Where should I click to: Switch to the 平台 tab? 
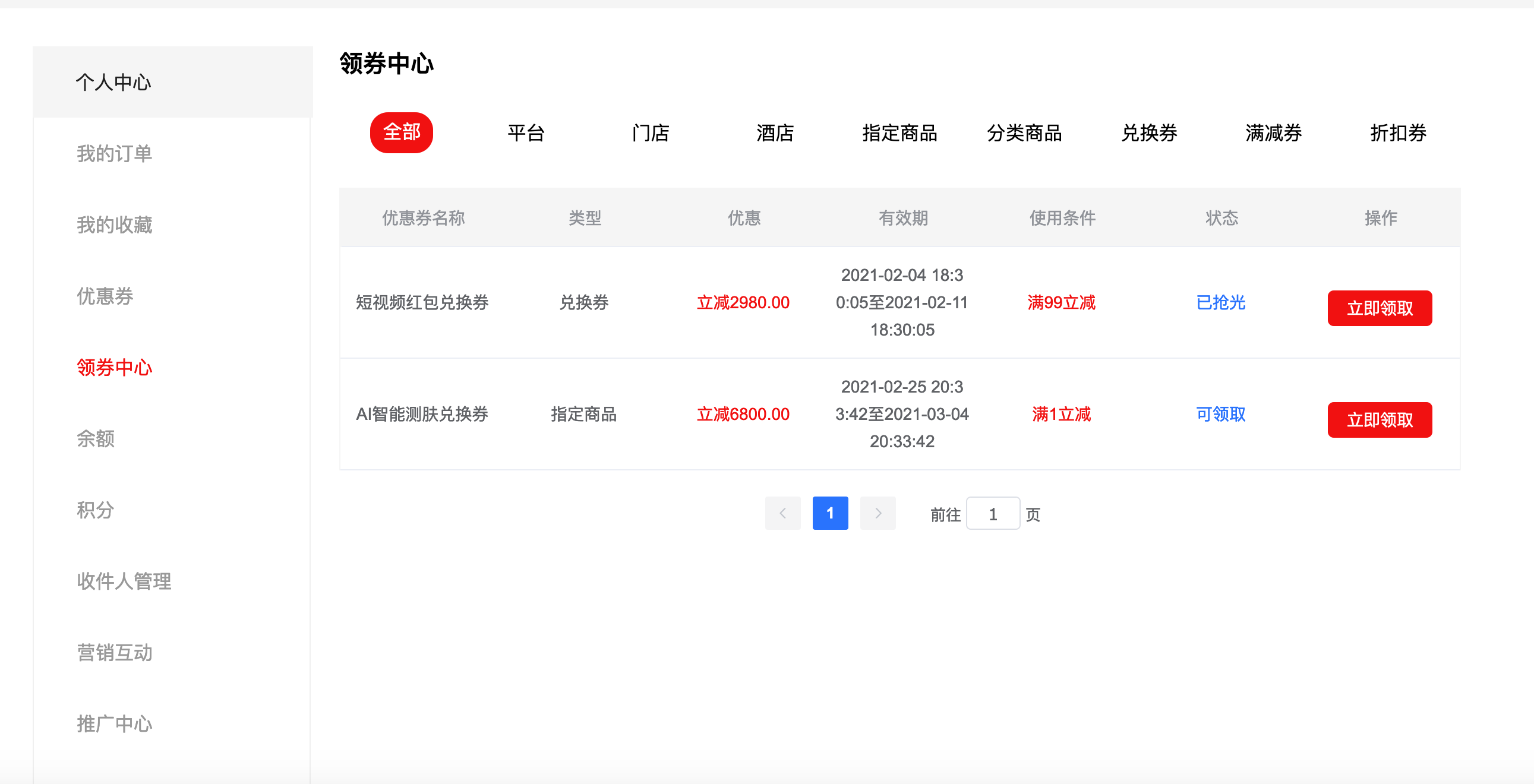(526, 132)
